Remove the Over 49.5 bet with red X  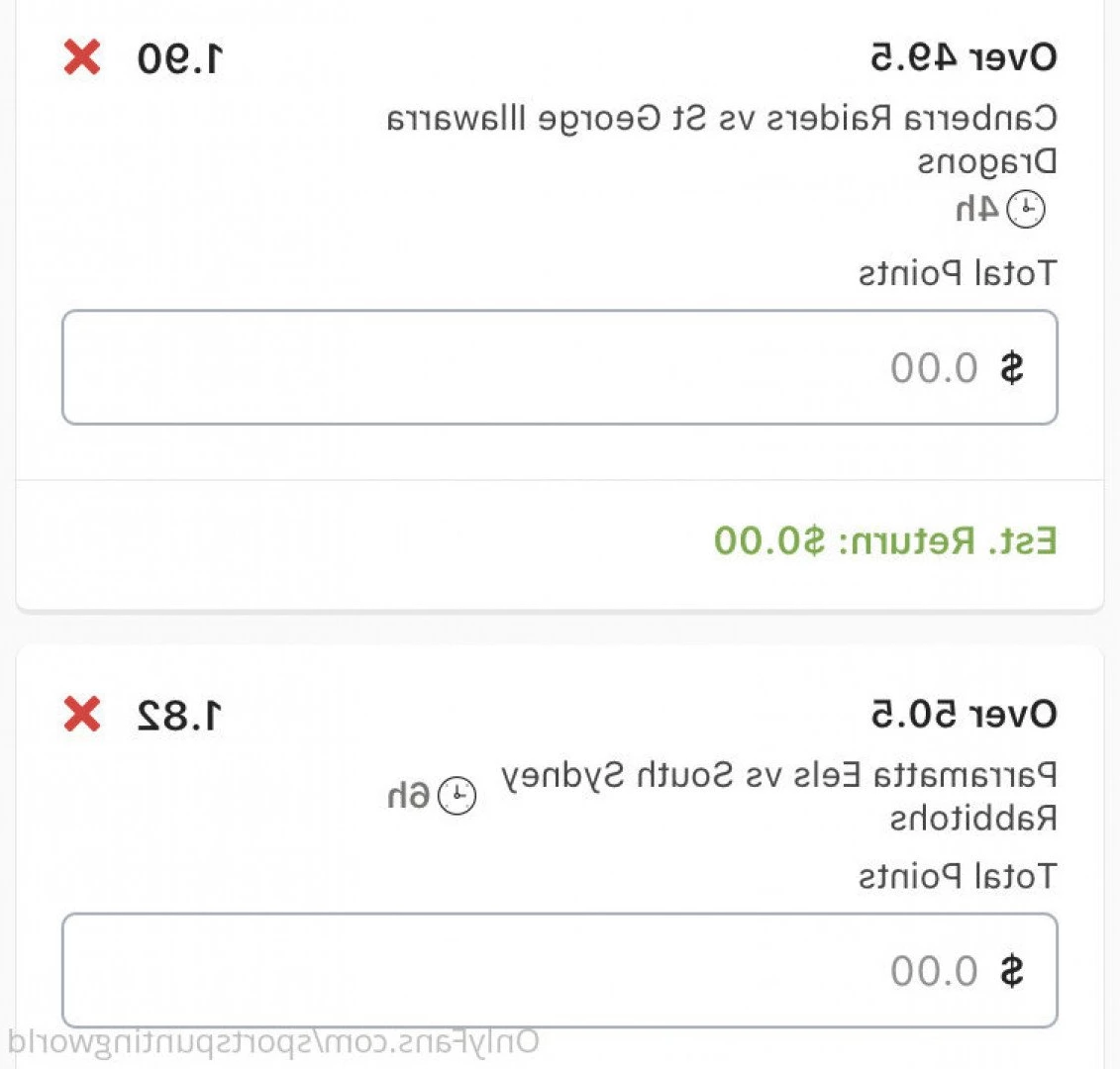pos(82,57)
